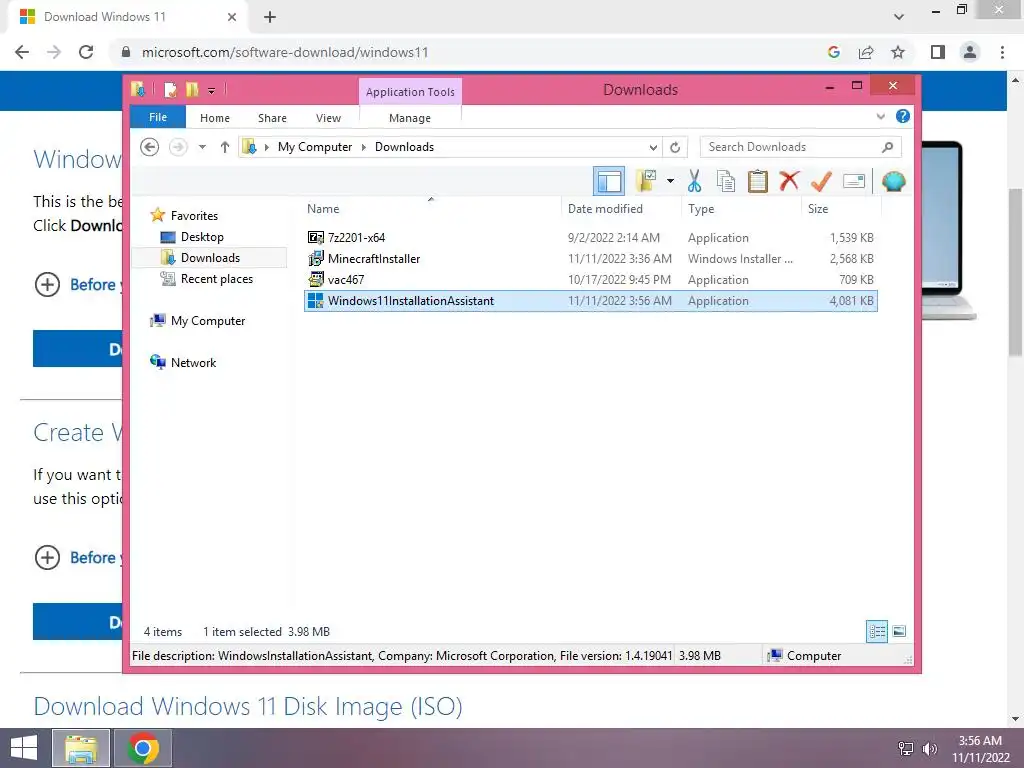1024x768 pixels.
Task: Click the New folder quick access icon
Action: coord(192,89)
